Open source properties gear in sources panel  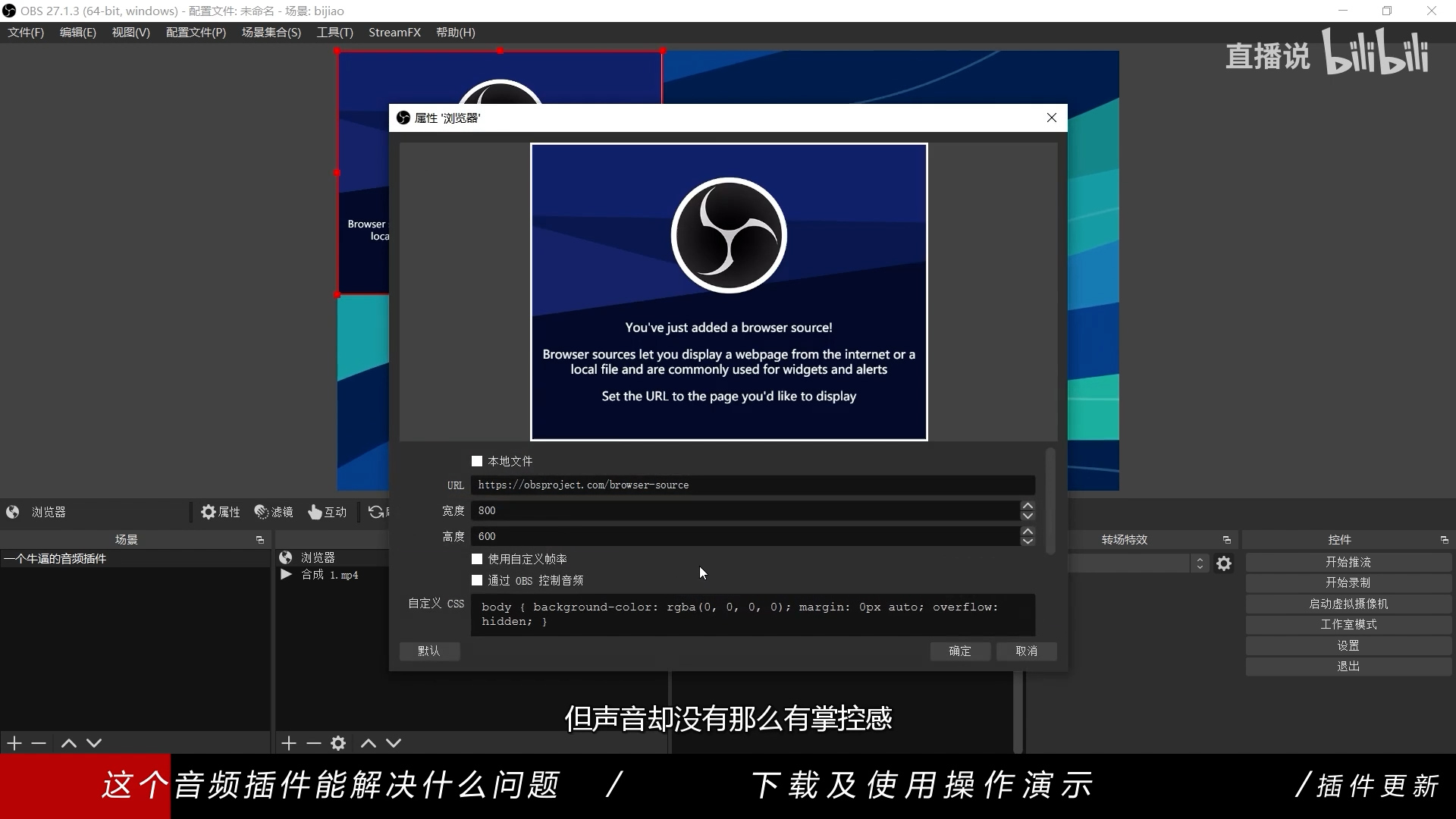pyautogui.click(x=338, y=743)
